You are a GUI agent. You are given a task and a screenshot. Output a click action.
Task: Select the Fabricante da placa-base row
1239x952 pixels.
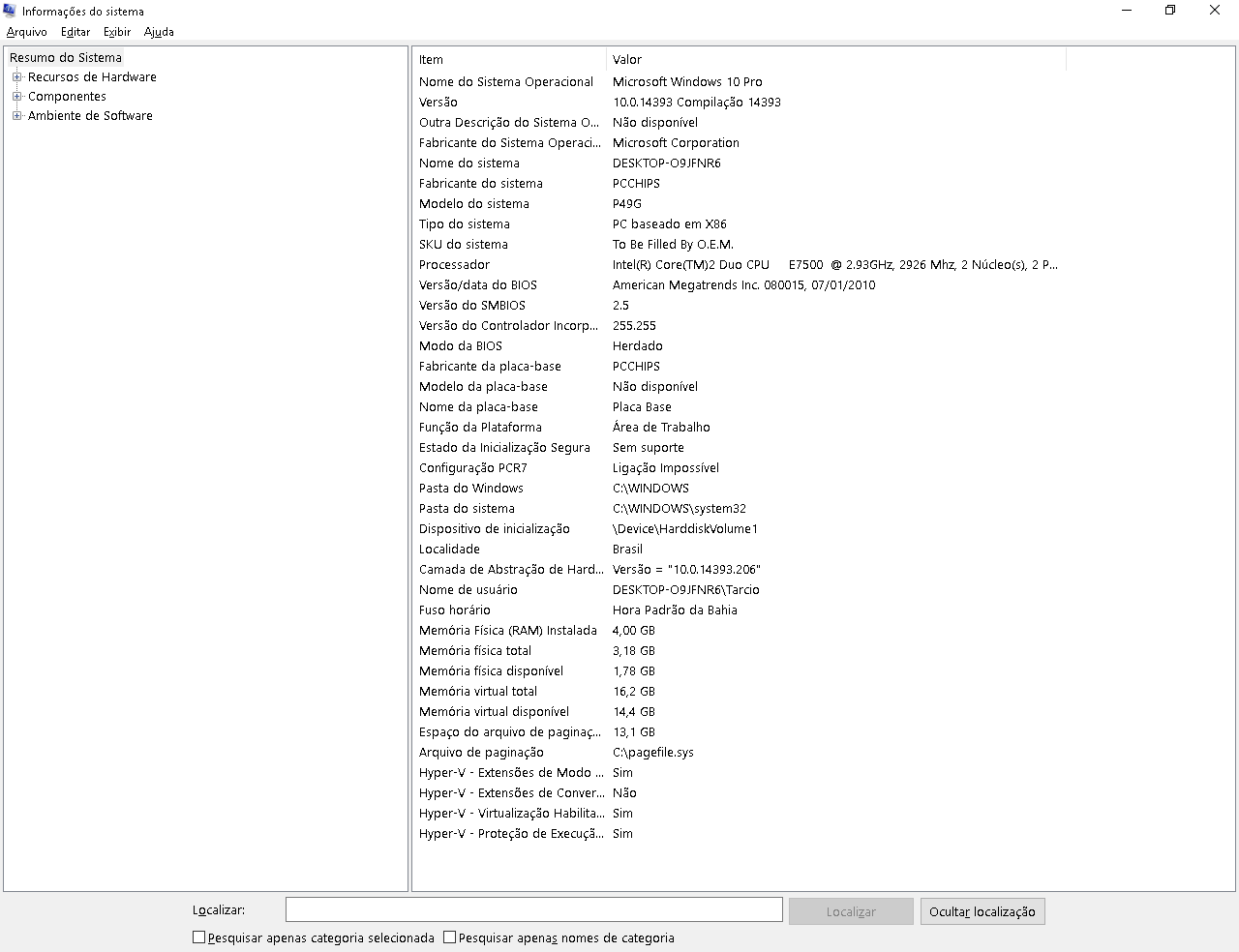click(740, 367)
